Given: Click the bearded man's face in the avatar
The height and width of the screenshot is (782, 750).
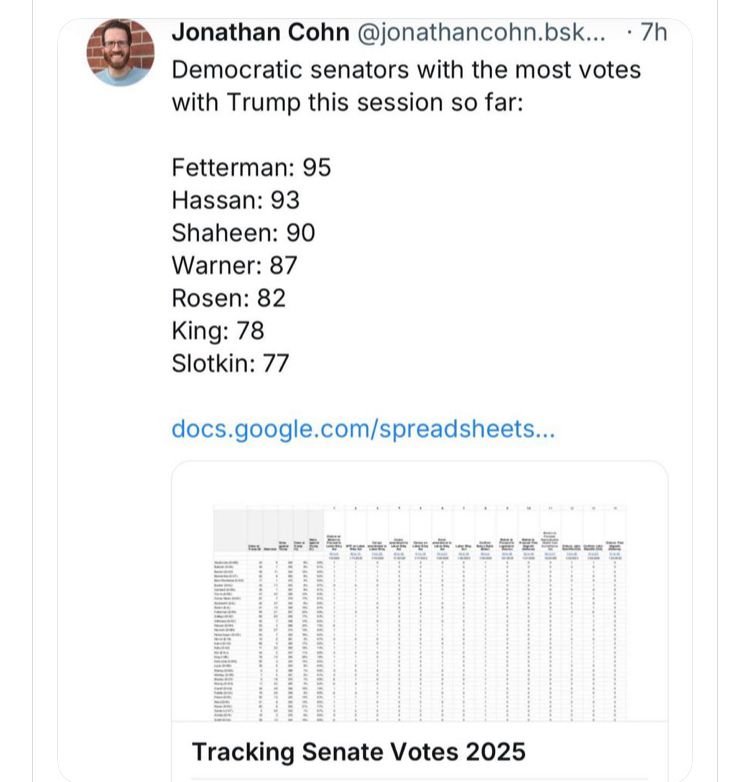Looking at the screenshot, I should [x=116, y=47].
